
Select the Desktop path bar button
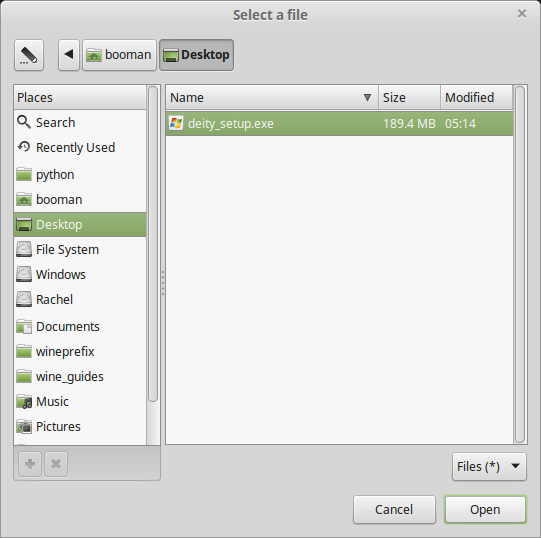pos(196,55)
